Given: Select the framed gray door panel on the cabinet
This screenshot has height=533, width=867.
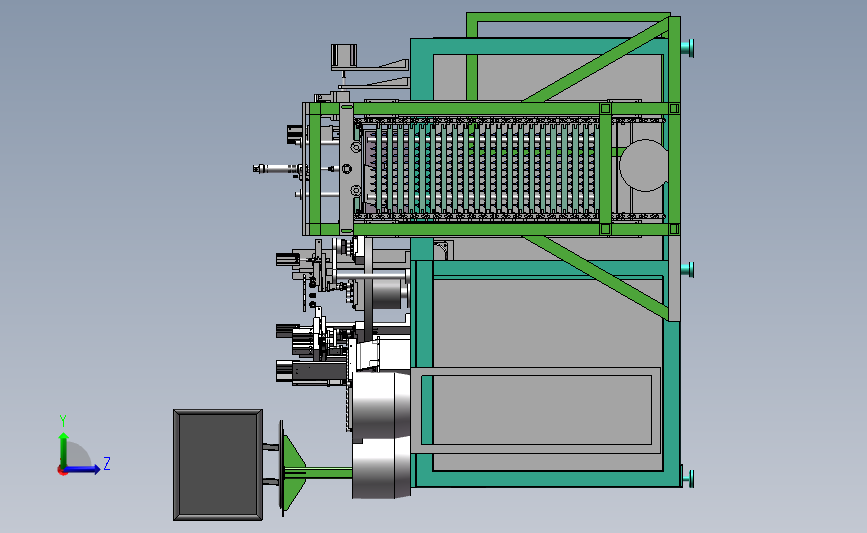Looking at the screenshot, I should tap(535, 410).
